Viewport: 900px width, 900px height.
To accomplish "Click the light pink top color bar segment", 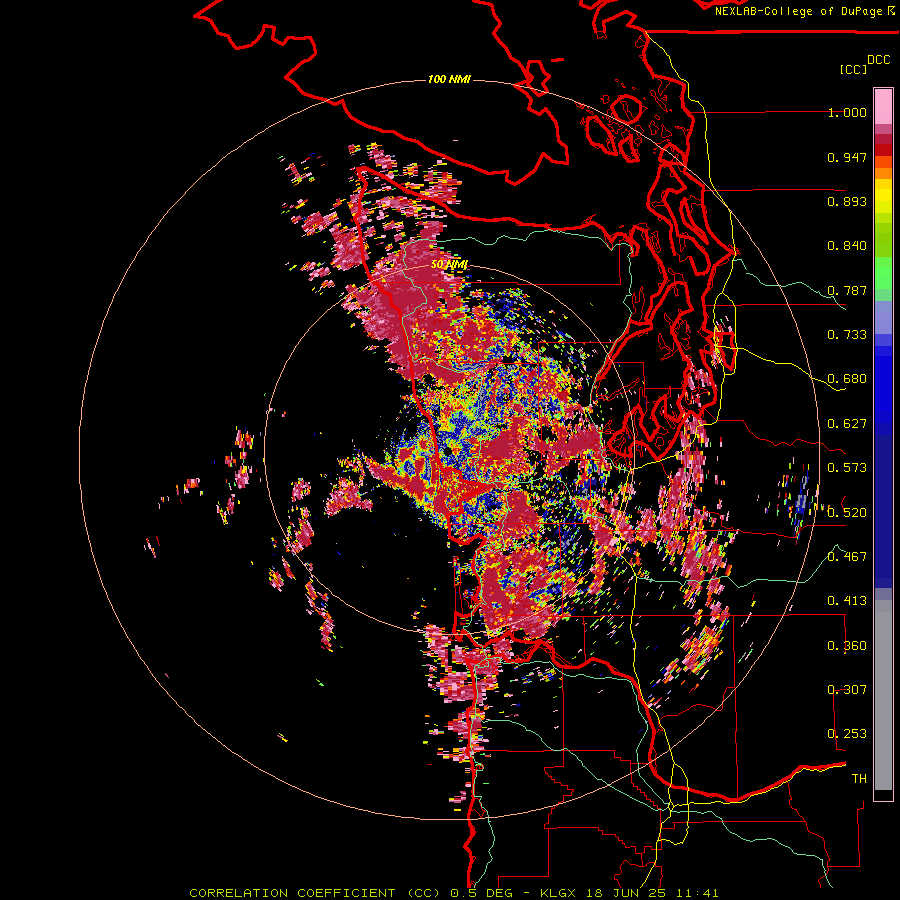I will tap(883, 106).
